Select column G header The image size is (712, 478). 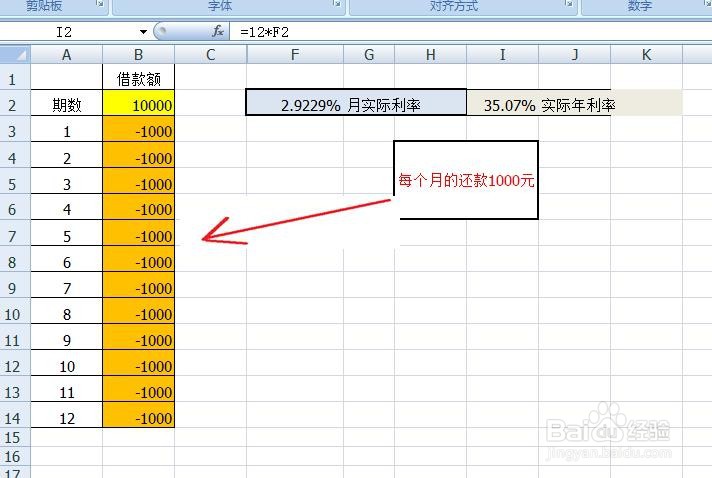[x=369, y=55]
